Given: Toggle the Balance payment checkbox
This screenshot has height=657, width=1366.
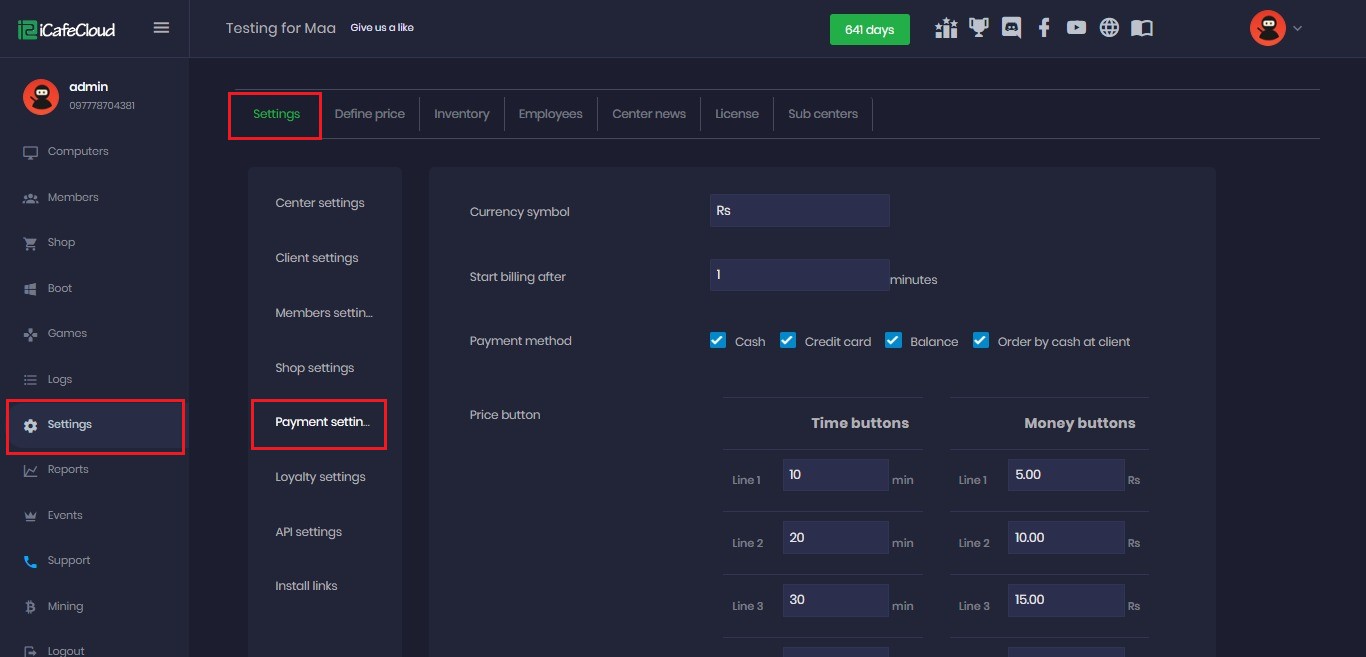Looking at the screenshot, I should (893, 340).
